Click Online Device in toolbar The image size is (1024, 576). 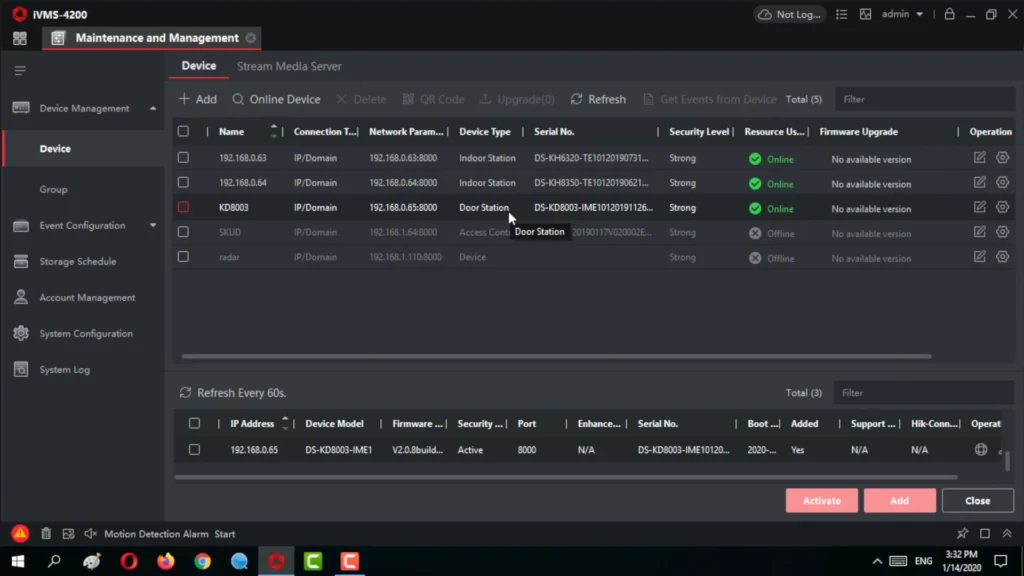click(276, 99)
